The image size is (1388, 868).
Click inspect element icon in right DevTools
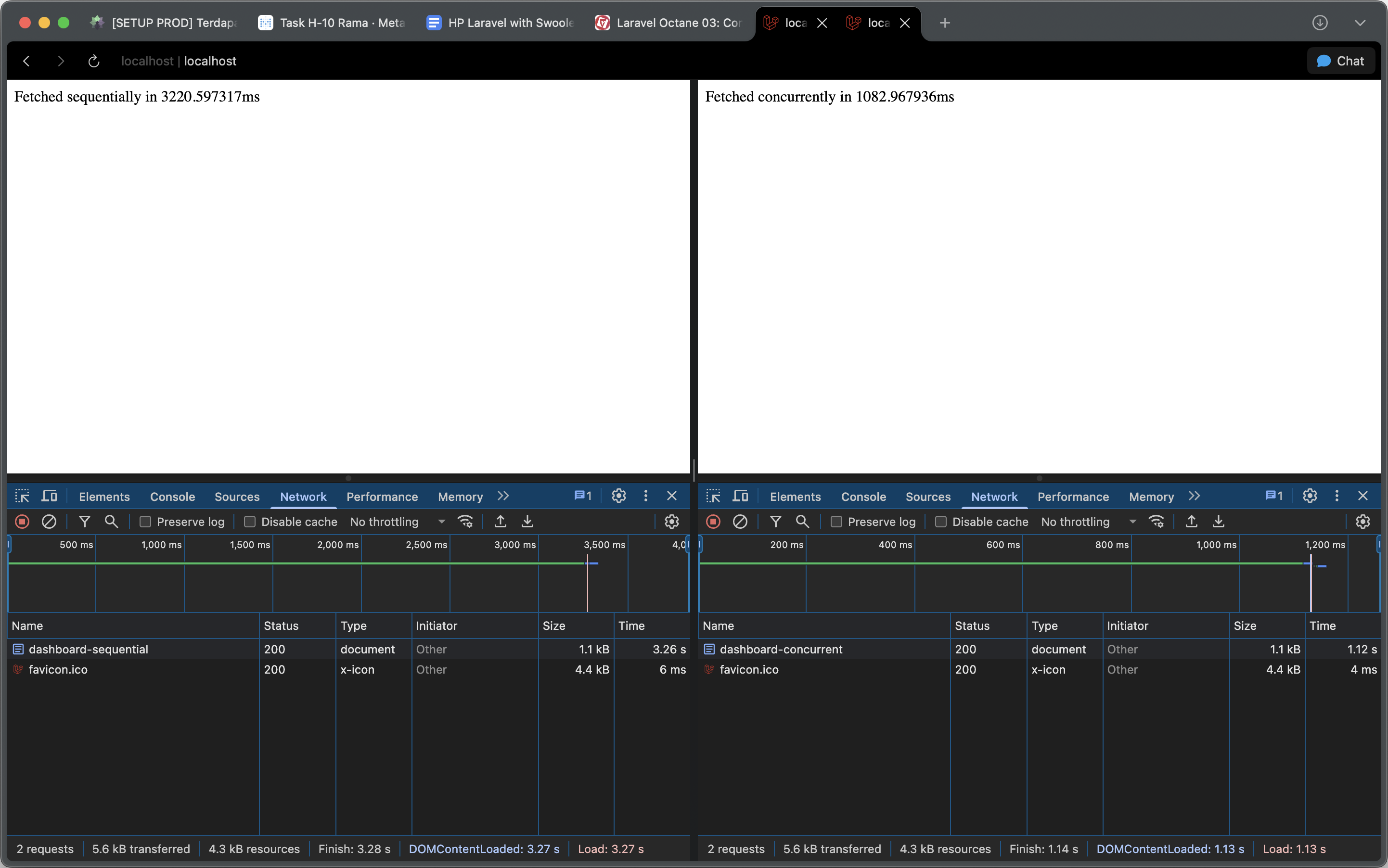713,497
